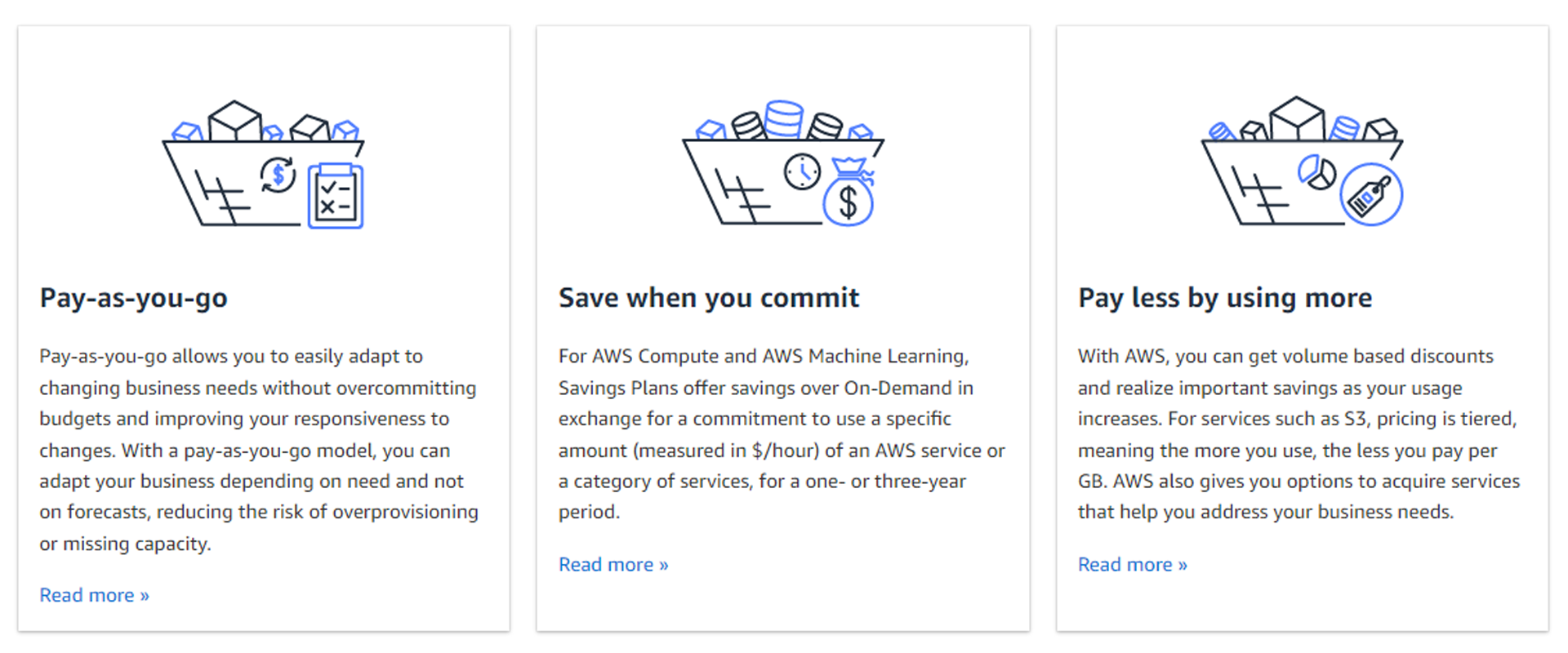Click the pie chart icon on the right basket
This screenshot has height=653, width=1568.
pyautogui.click(x=1316, y=172)
